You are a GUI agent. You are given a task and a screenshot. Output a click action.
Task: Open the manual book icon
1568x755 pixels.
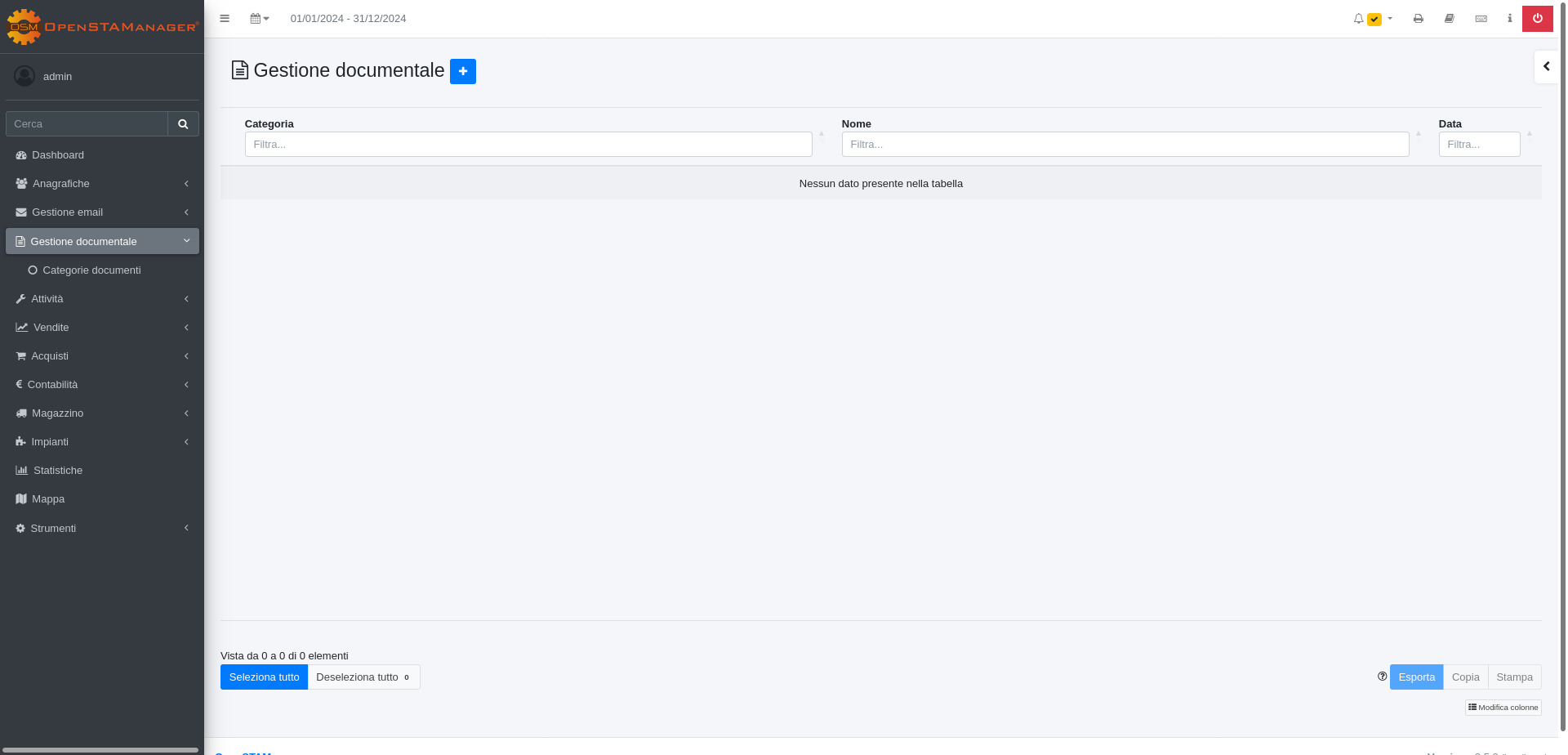click(1450, 18)
